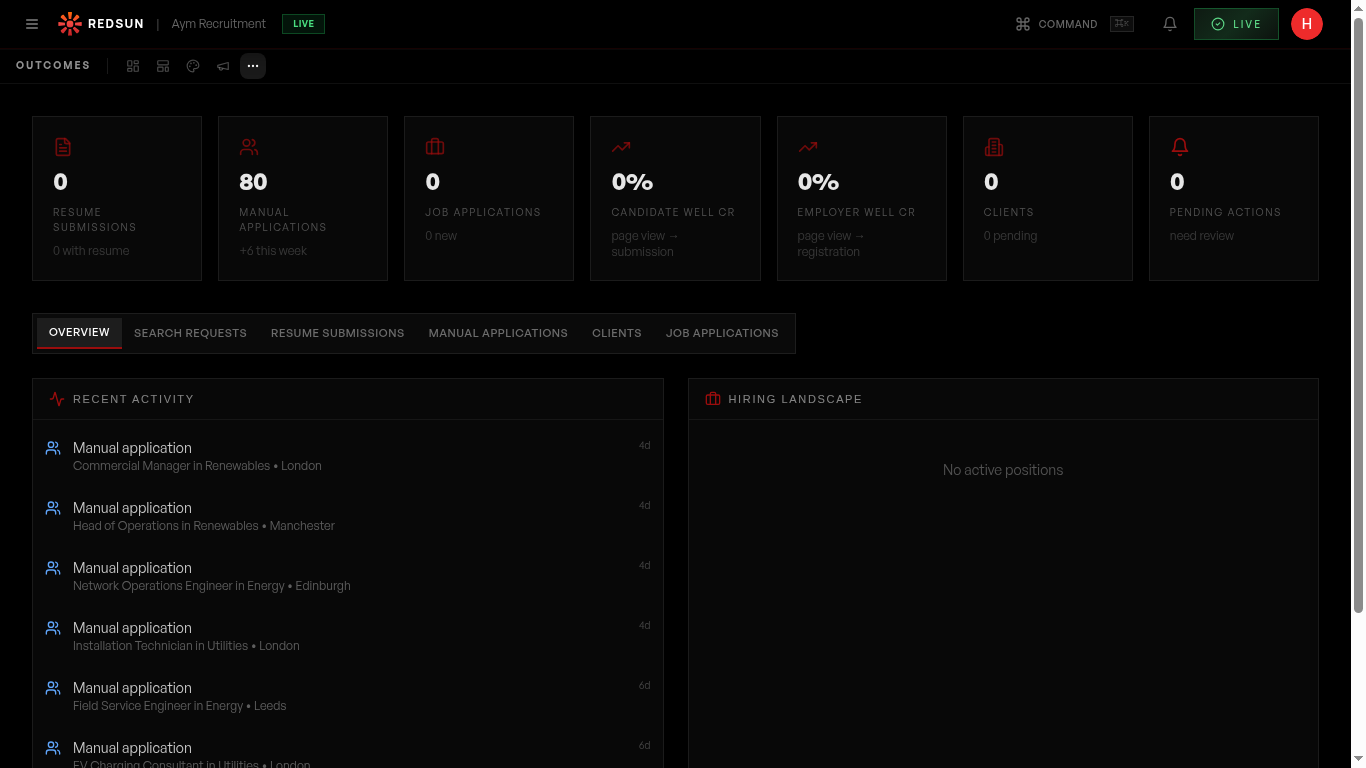Click the REDSUN logo
The image size is (1366, 768).
point(100,23)
